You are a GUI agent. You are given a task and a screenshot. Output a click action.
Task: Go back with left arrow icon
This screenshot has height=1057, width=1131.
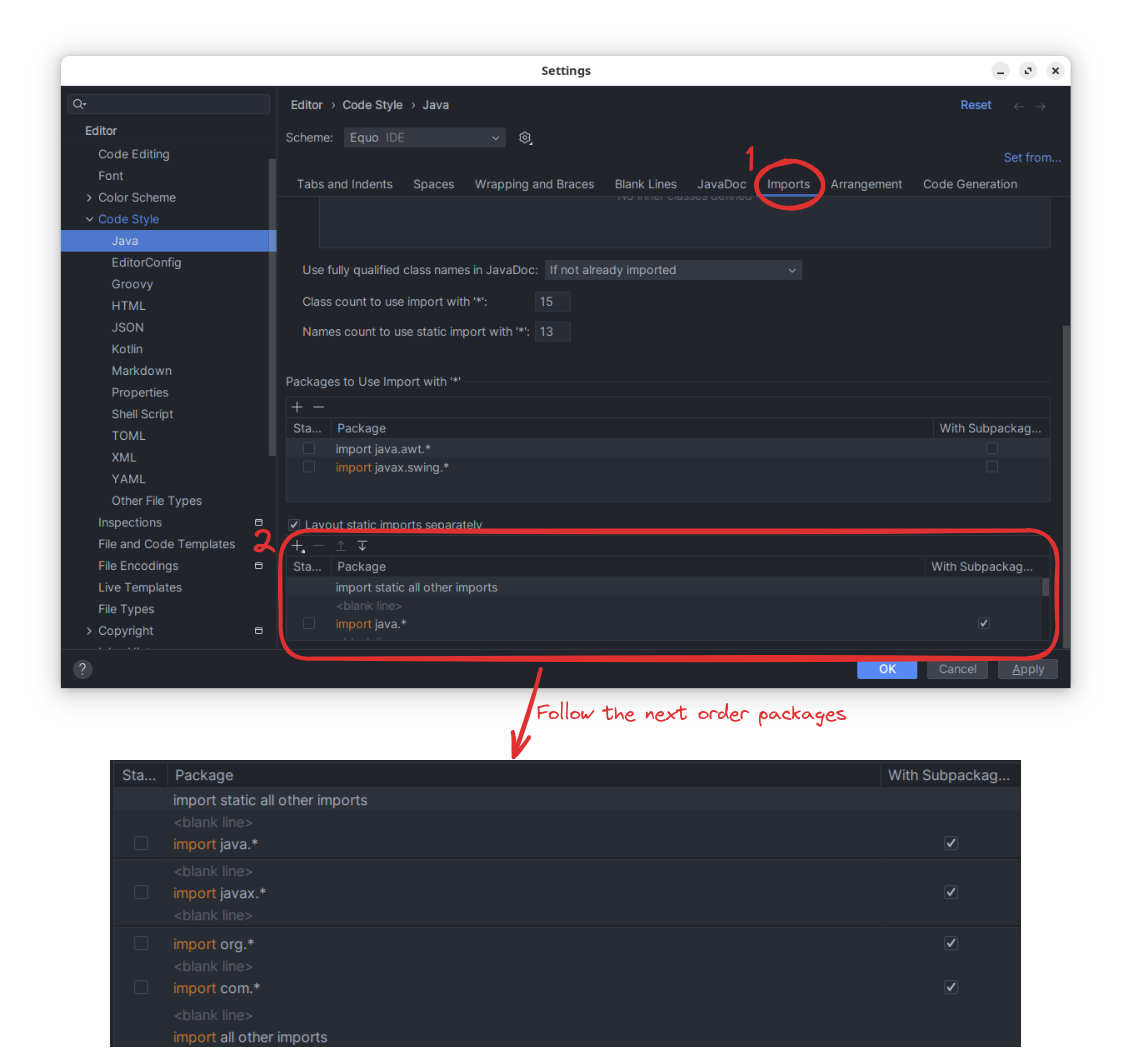coord(1018,106)
